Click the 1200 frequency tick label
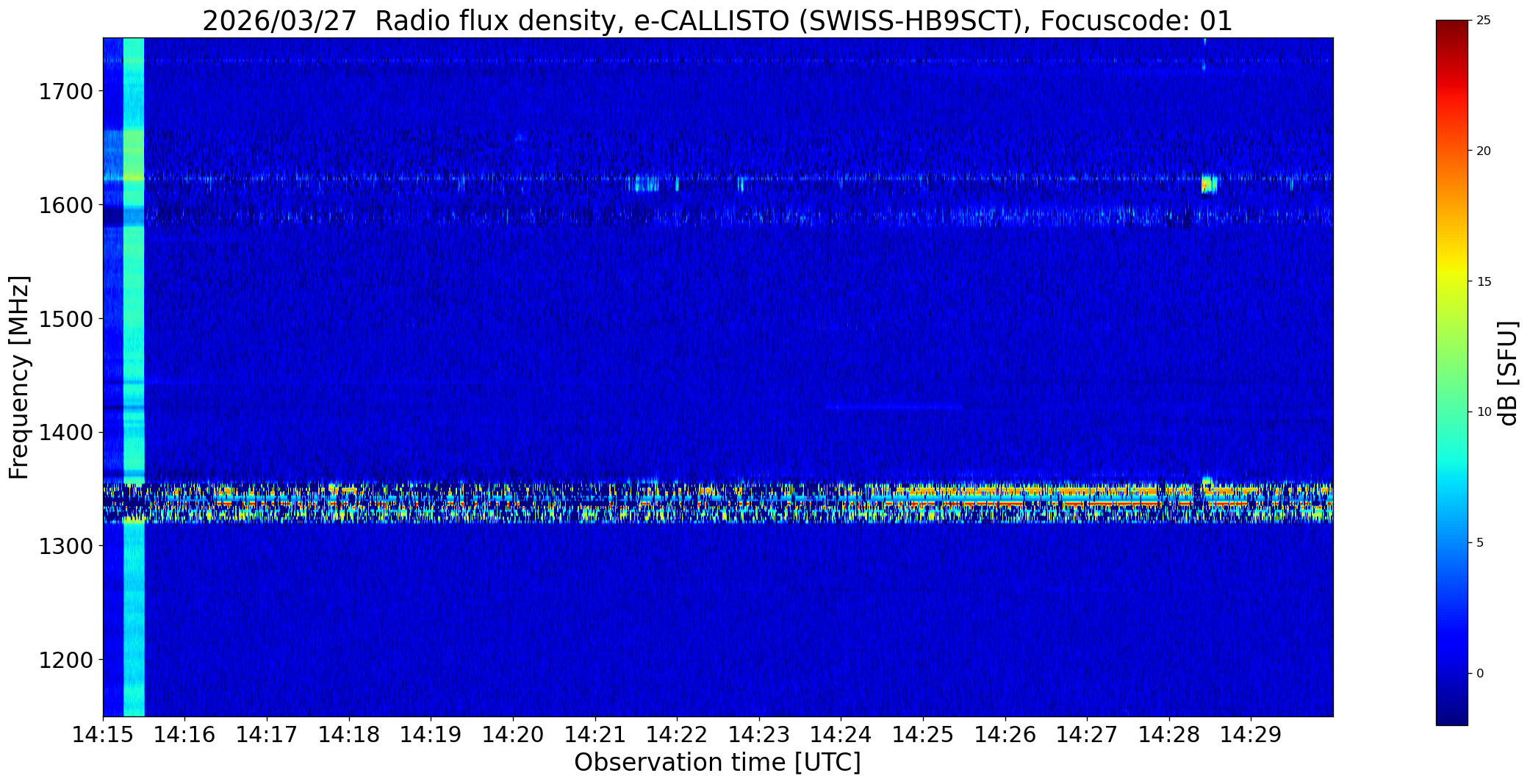This screenshot has width=1530, height=784. [65, 660]
